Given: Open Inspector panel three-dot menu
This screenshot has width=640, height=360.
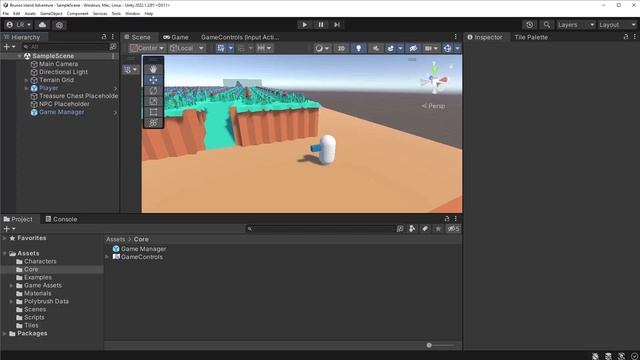Looking at the screenshot, I should 634,37.
